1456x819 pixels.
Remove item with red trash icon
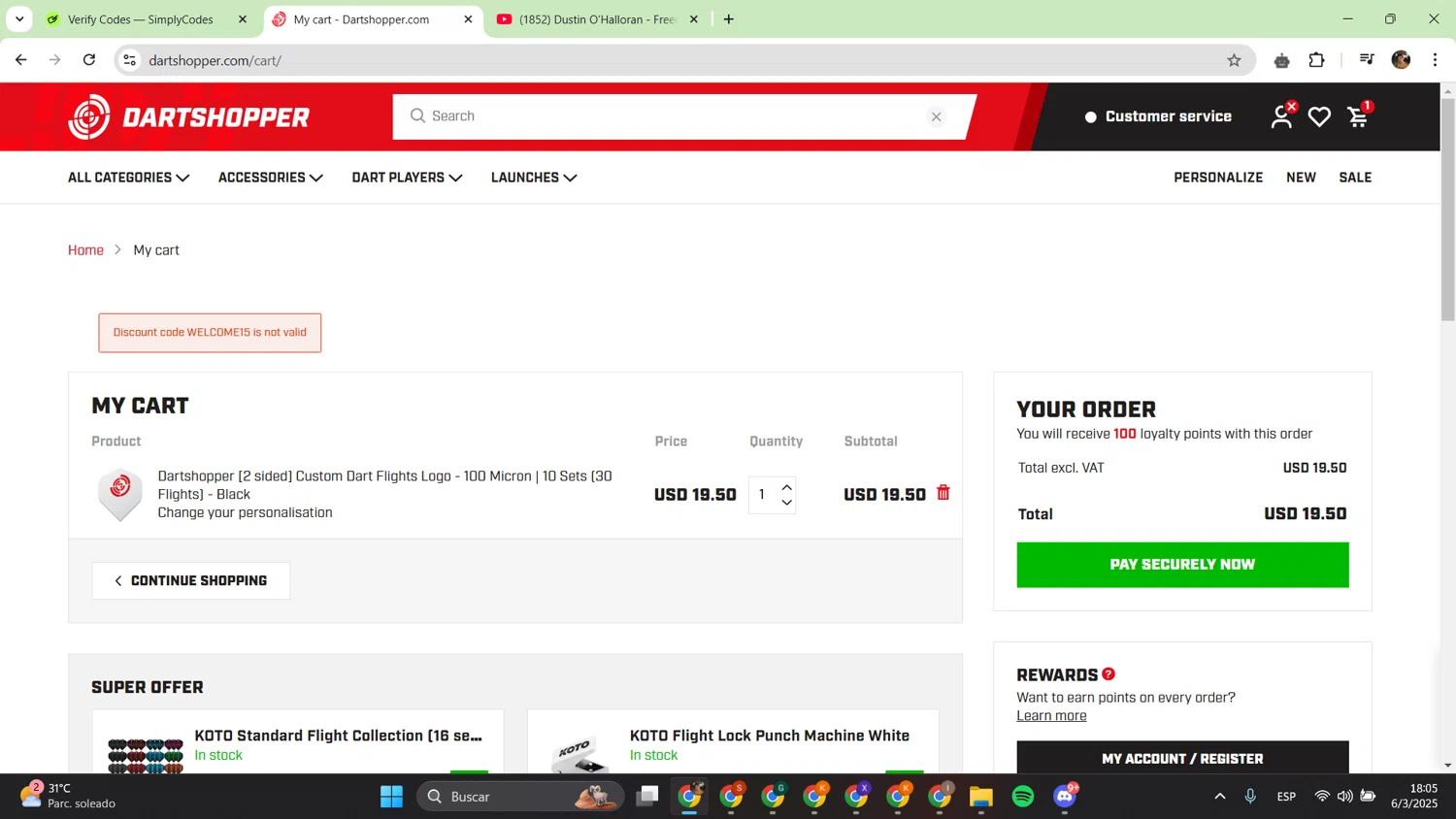tap(943, 493)
